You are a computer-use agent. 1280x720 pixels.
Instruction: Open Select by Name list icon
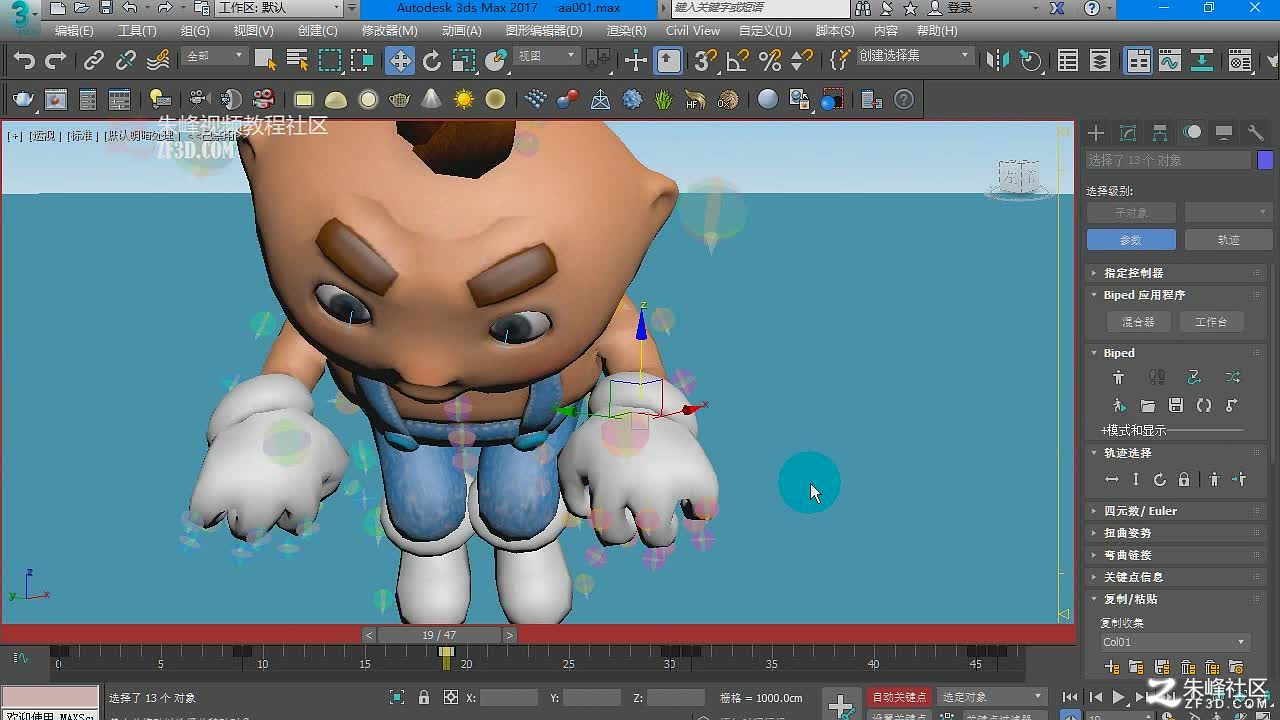click(x=297, y=61)
